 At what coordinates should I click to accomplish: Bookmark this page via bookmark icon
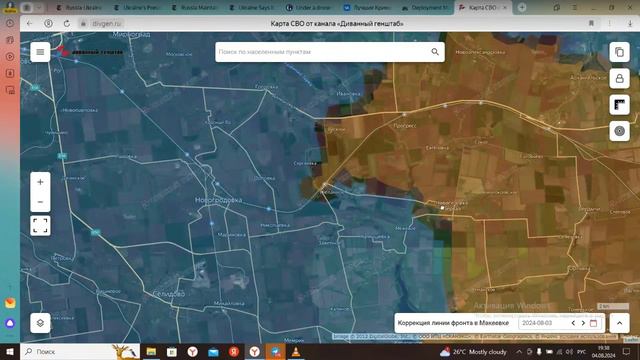(x=591, y=24)
